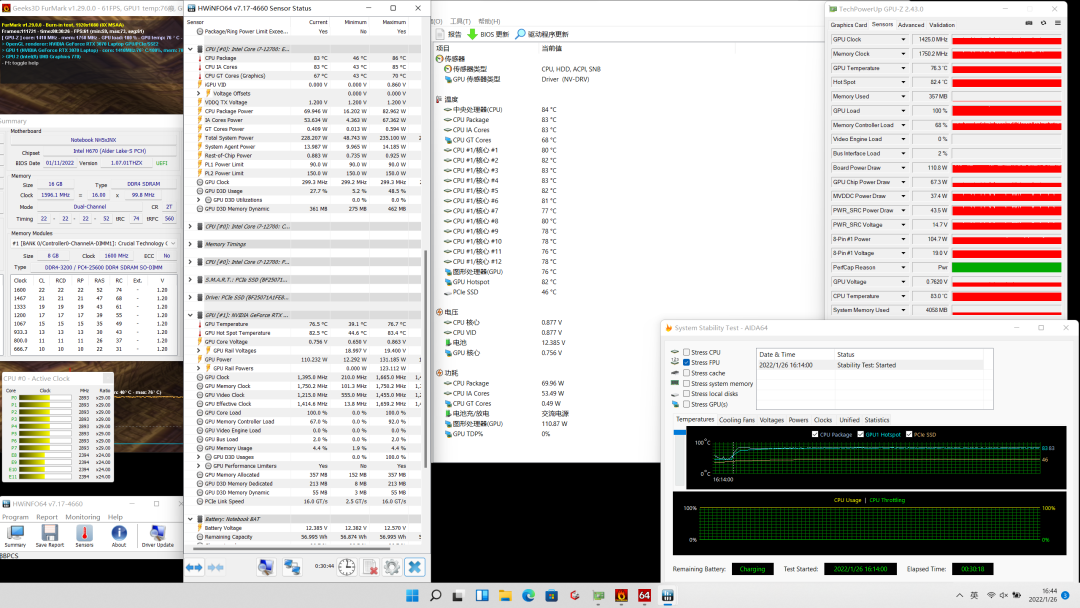Open sensor settings with the gear icon
This screenshot has width=1080, height=608.
tap(392, 567)
